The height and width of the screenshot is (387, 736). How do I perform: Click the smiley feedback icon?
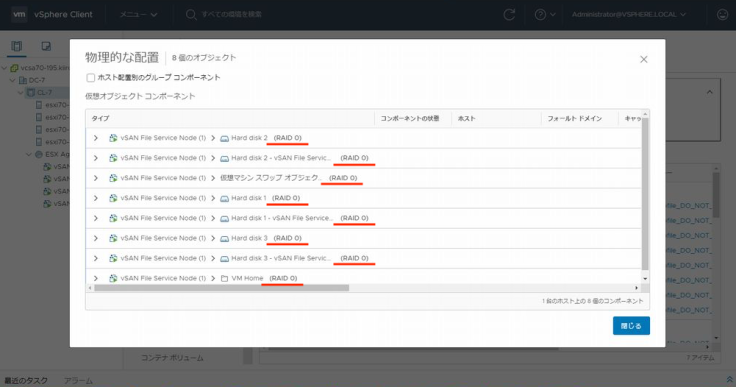(x=722, y=15)
